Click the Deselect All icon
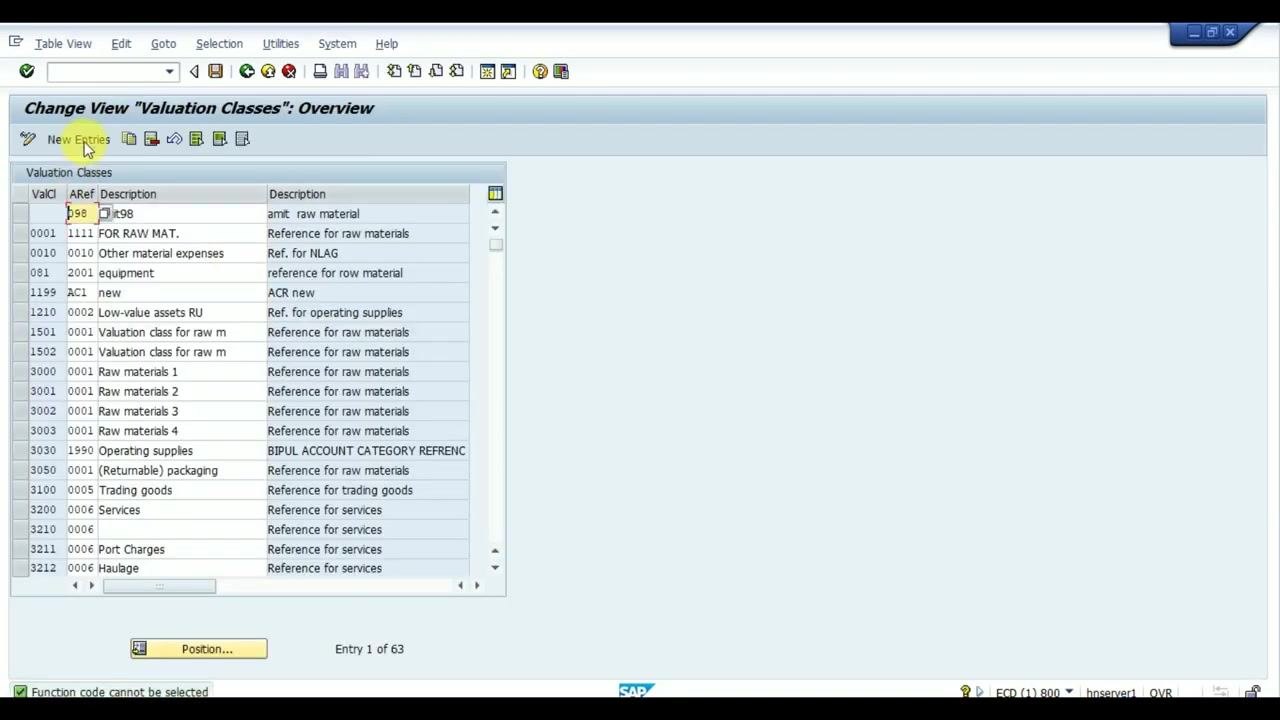The image size is (1280, 720). [242, 139]
